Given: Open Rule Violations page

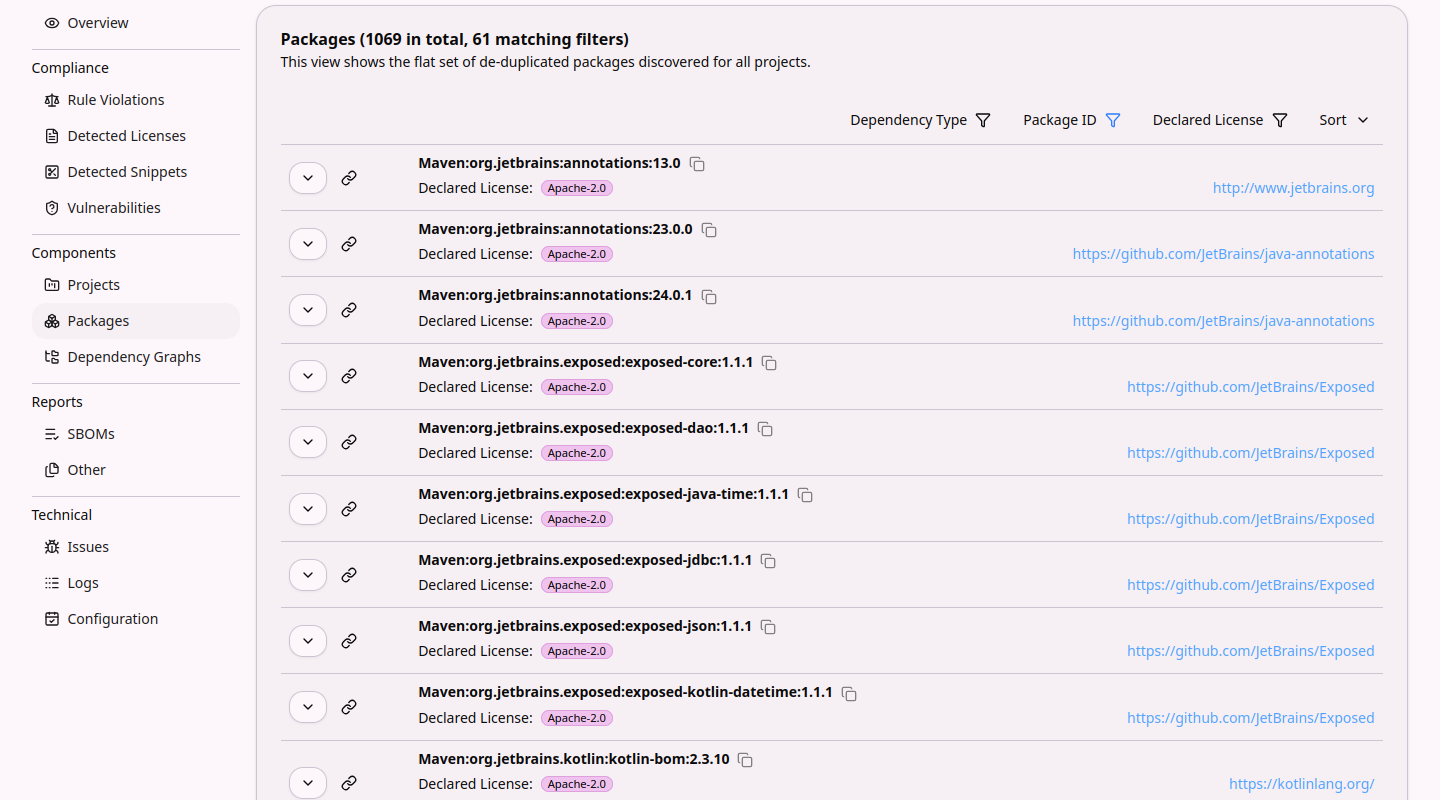Looking at the screenshot, I should coord(136,100).
